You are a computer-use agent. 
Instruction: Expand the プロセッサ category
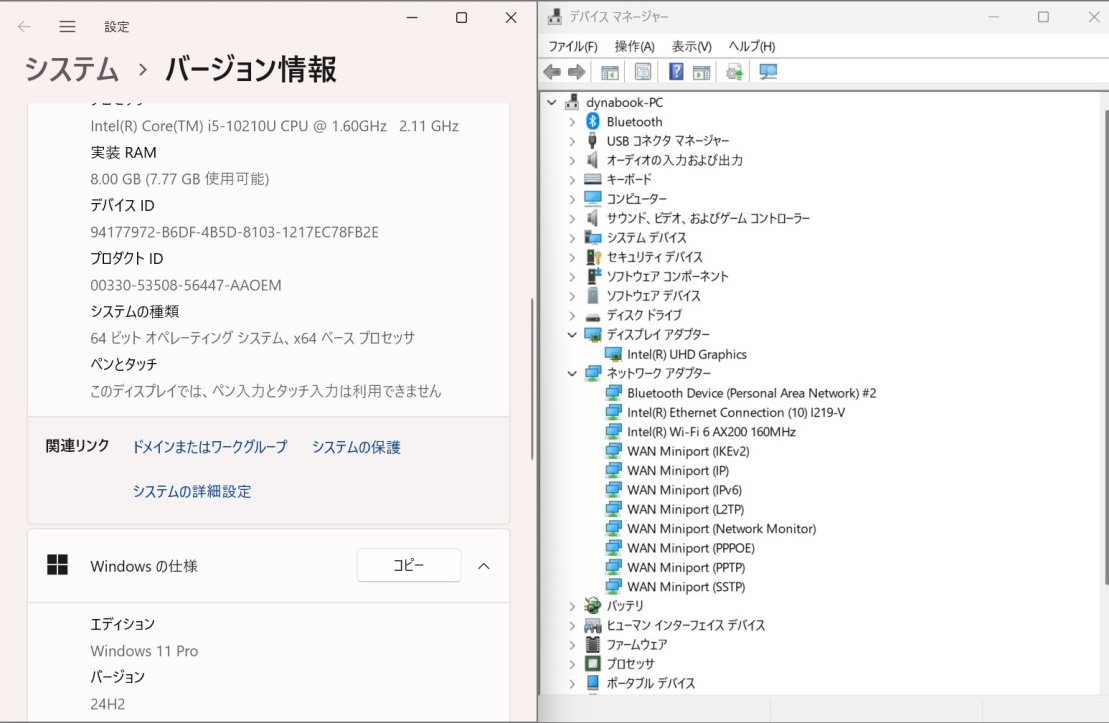pos(572,664)
